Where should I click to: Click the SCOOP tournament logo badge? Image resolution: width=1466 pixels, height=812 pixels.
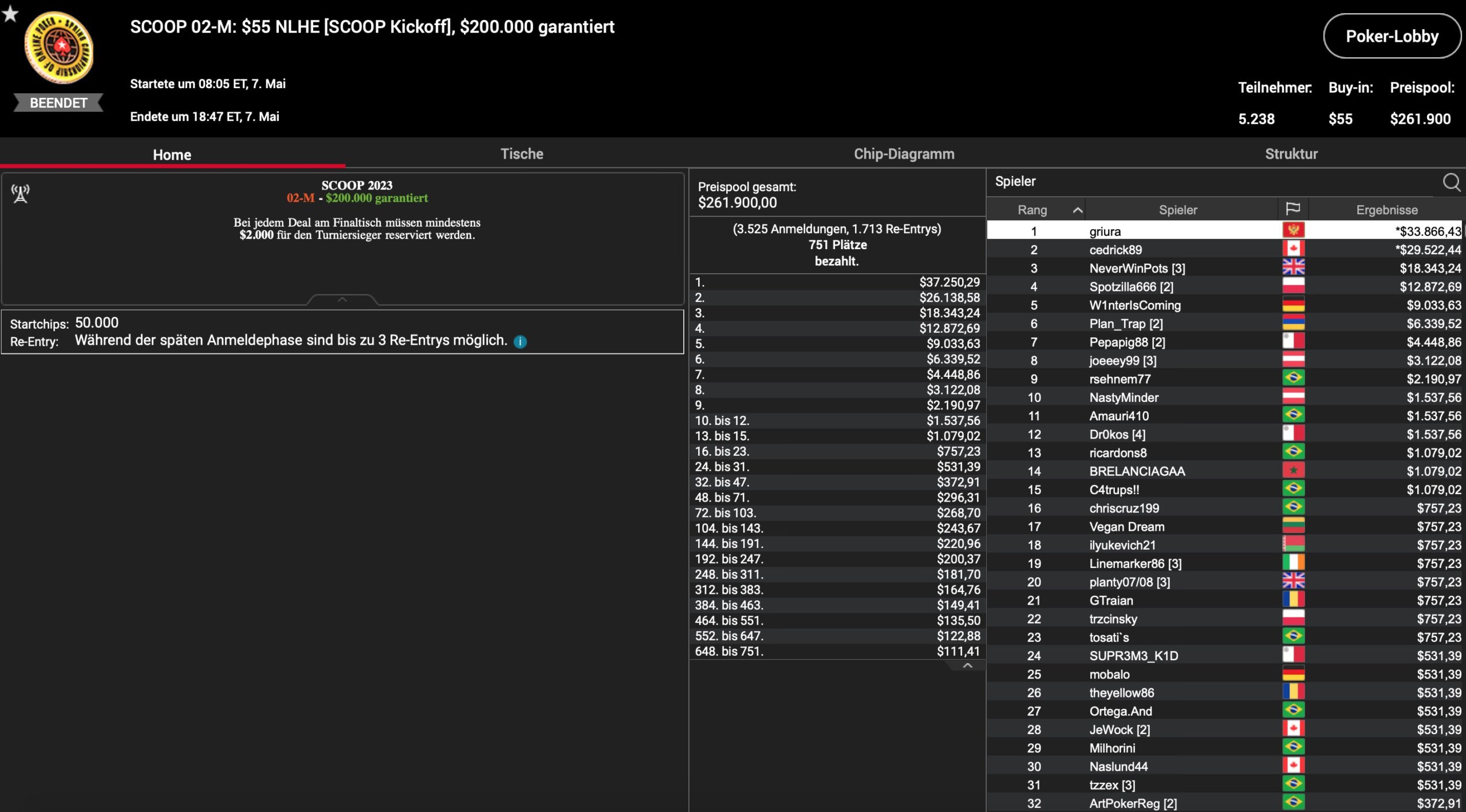[x=58, y=49]
